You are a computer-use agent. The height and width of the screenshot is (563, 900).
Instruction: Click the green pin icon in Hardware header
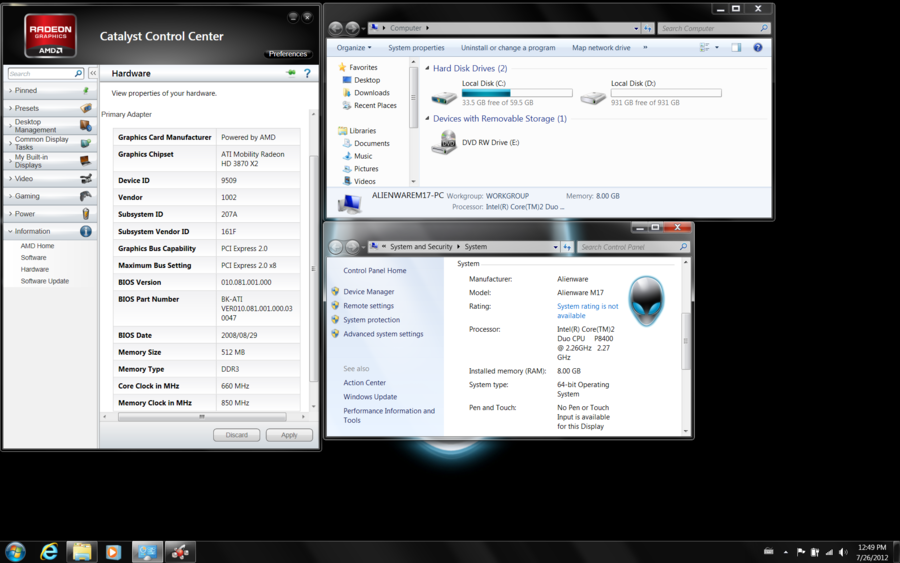tap(291, 73)
